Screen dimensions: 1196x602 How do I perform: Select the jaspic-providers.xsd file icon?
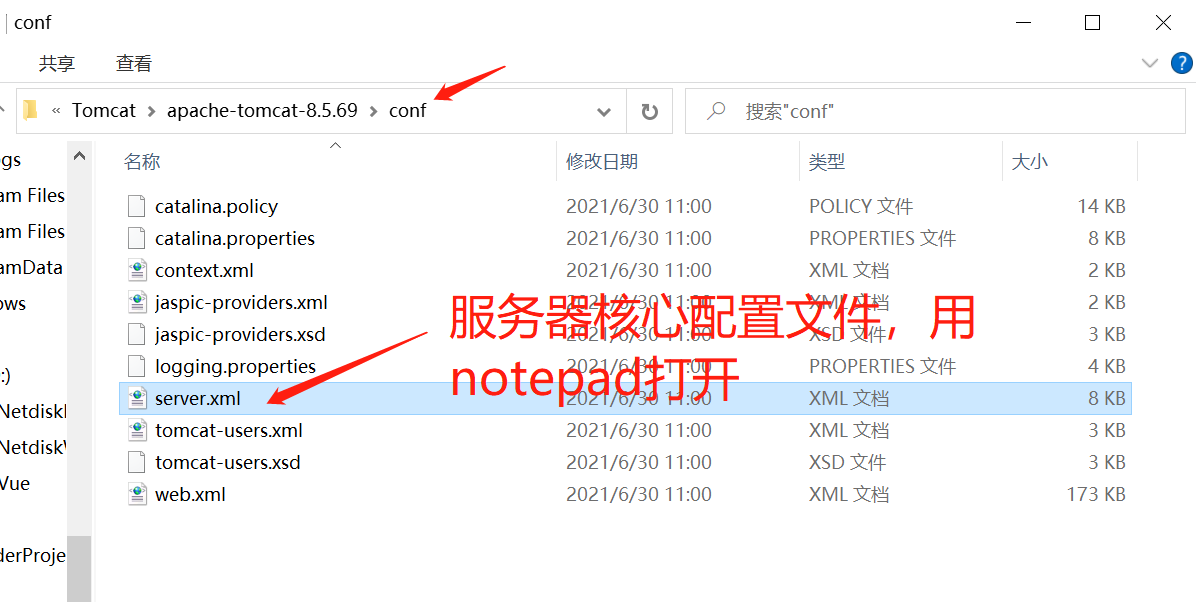137,334
